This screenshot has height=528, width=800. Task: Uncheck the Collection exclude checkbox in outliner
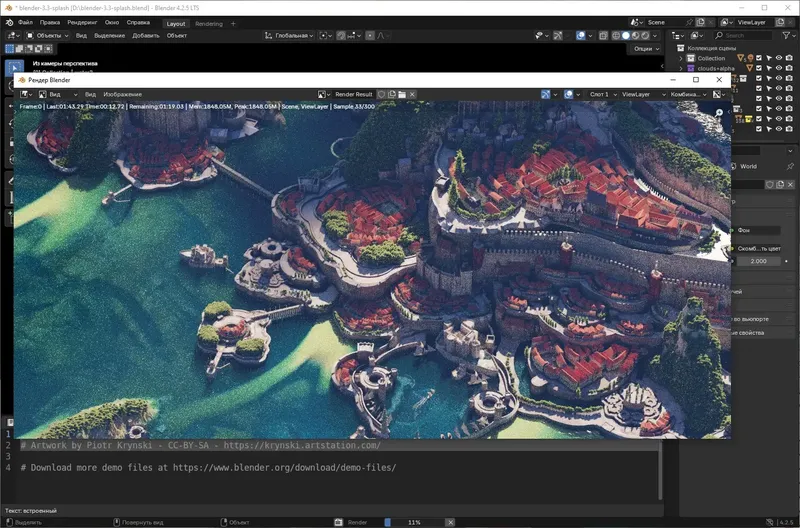759,58
